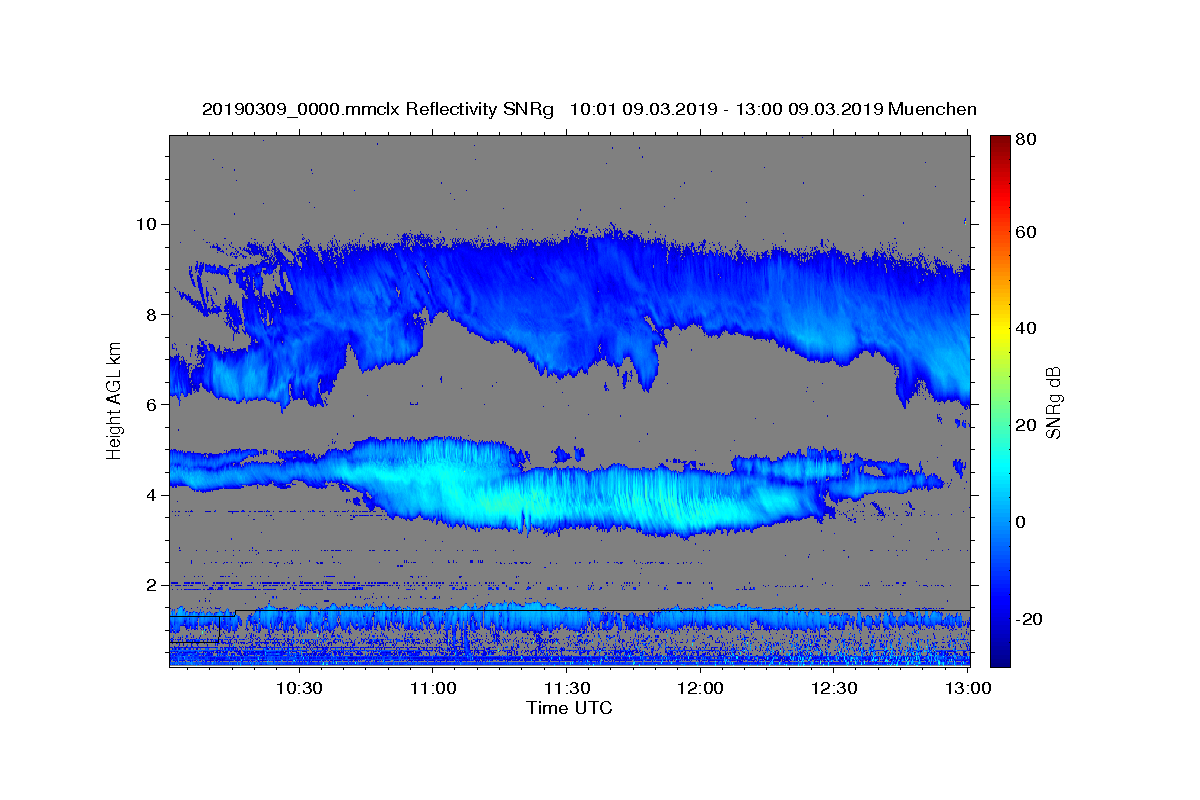Click the height tick label 6

(x=153, y=405)
